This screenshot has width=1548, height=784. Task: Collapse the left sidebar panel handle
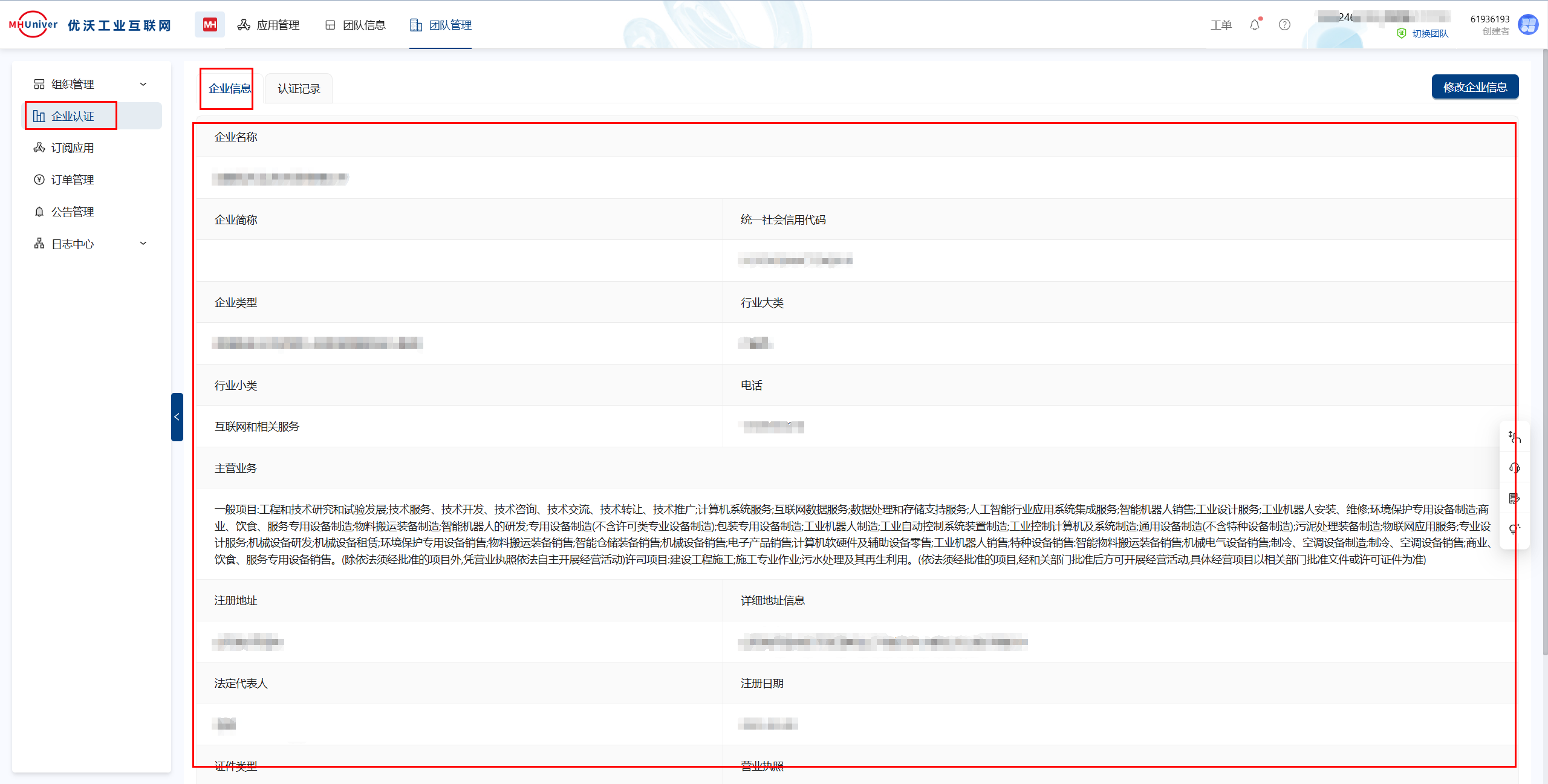pos(177,417)
